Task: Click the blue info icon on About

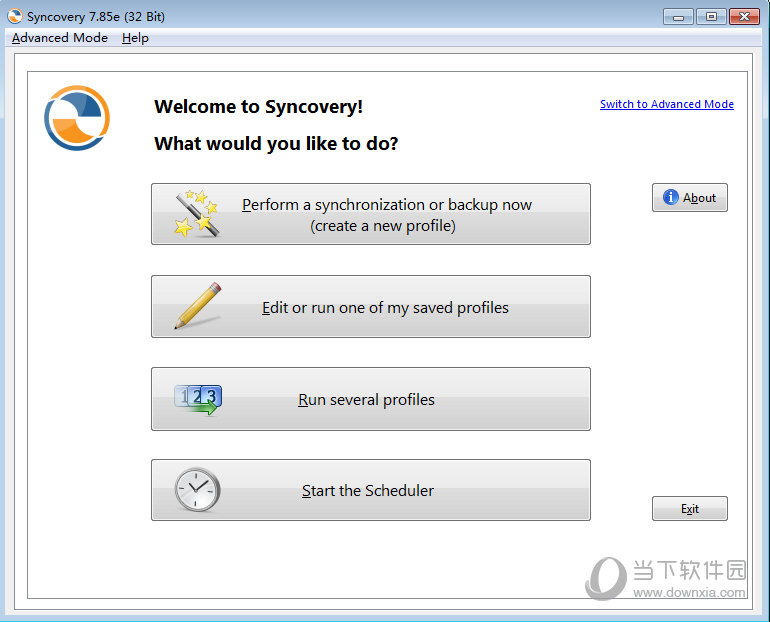Action: (670, 197)
